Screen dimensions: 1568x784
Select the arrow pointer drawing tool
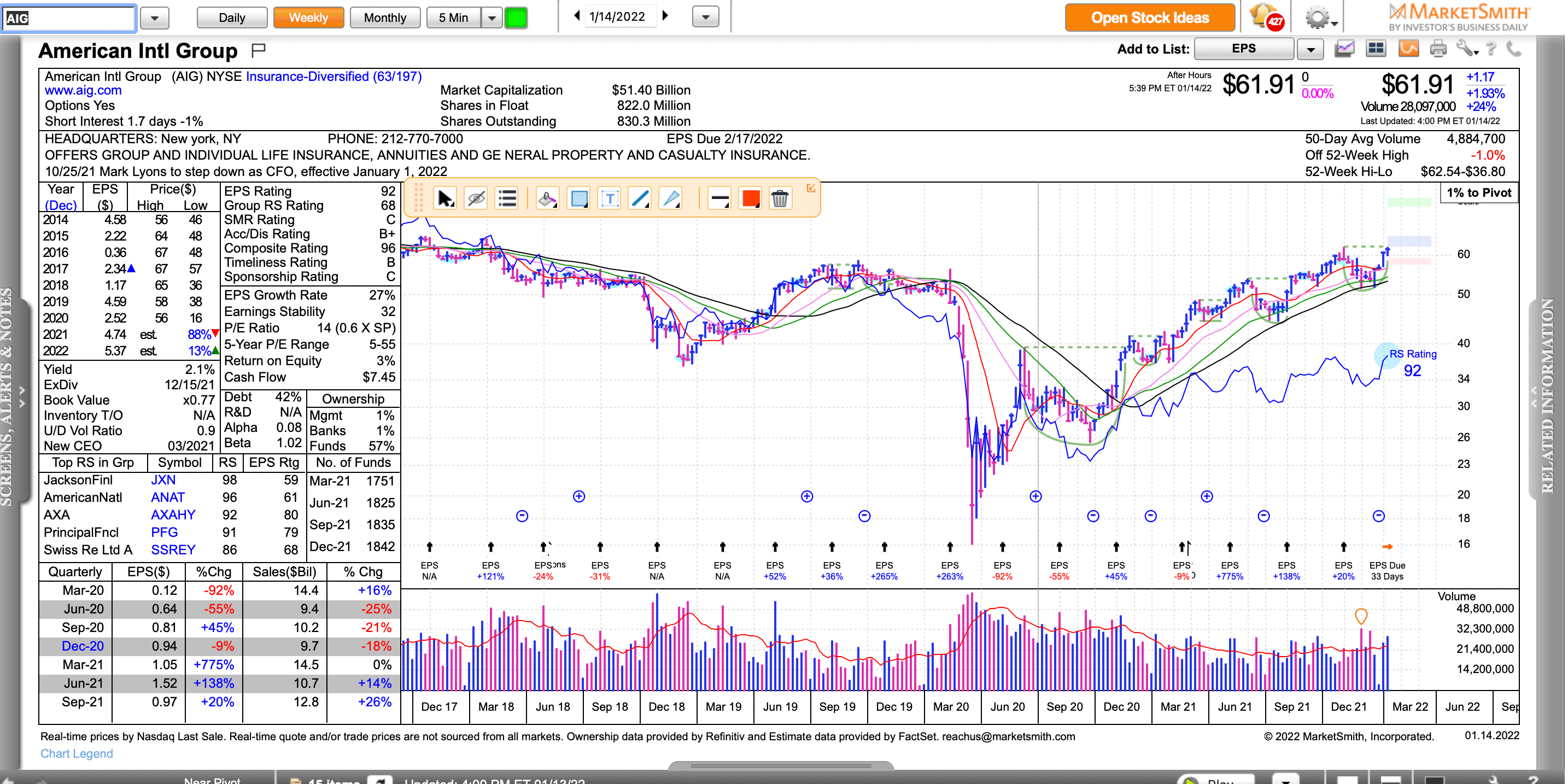446,198
